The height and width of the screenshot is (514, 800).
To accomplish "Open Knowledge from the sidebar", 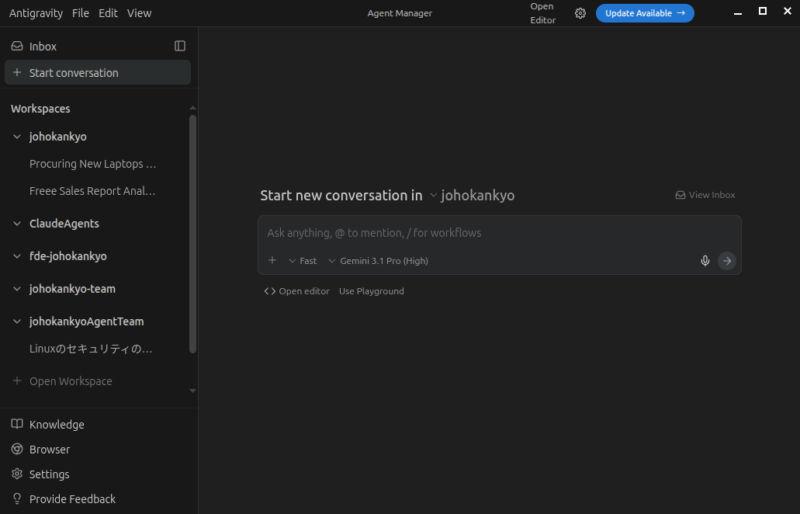I will click(x=56, y=424).
